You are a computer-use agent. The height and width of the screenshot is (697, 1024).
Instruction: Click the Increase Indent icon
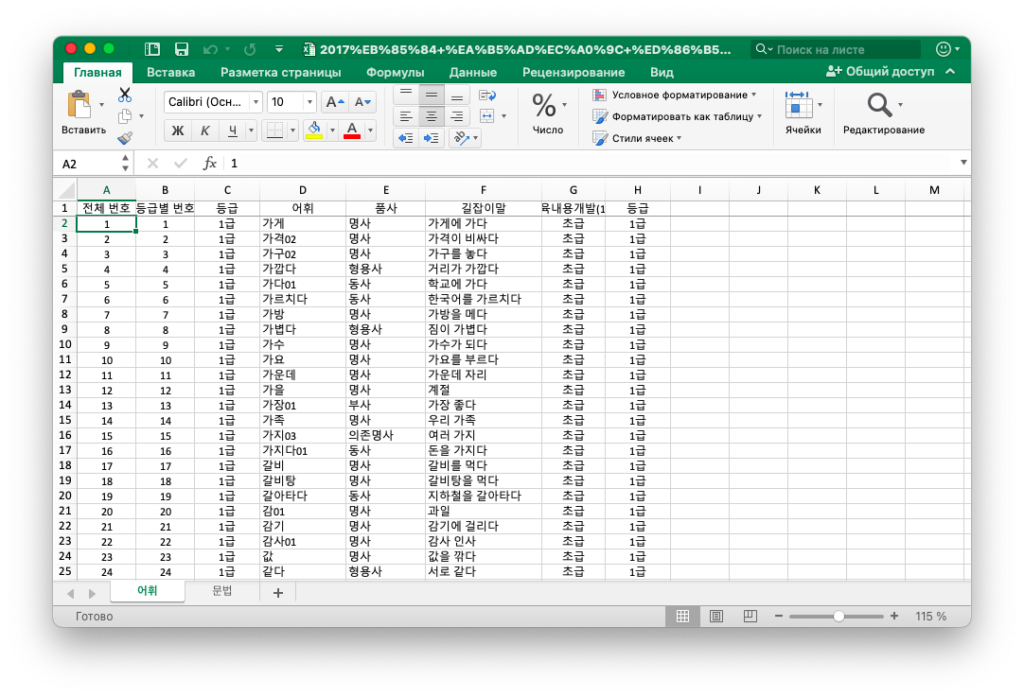point(433,138)
